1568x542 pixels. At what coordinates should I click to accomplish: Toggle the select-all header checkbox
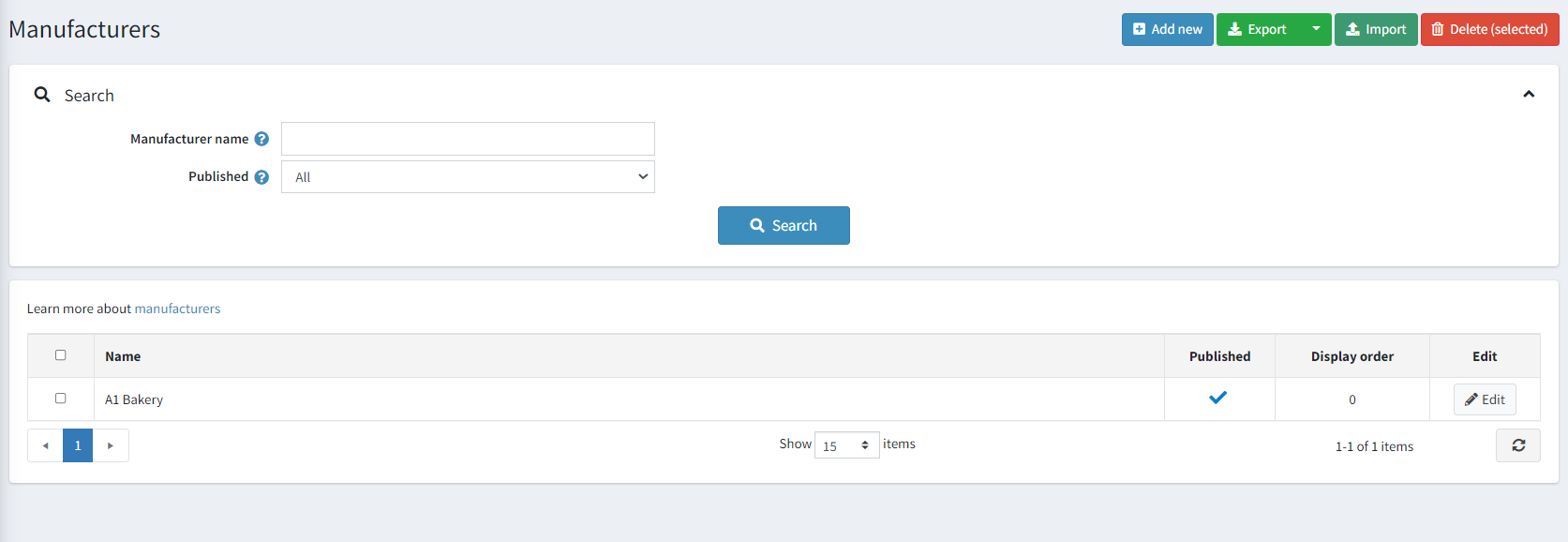coord(61,355)
